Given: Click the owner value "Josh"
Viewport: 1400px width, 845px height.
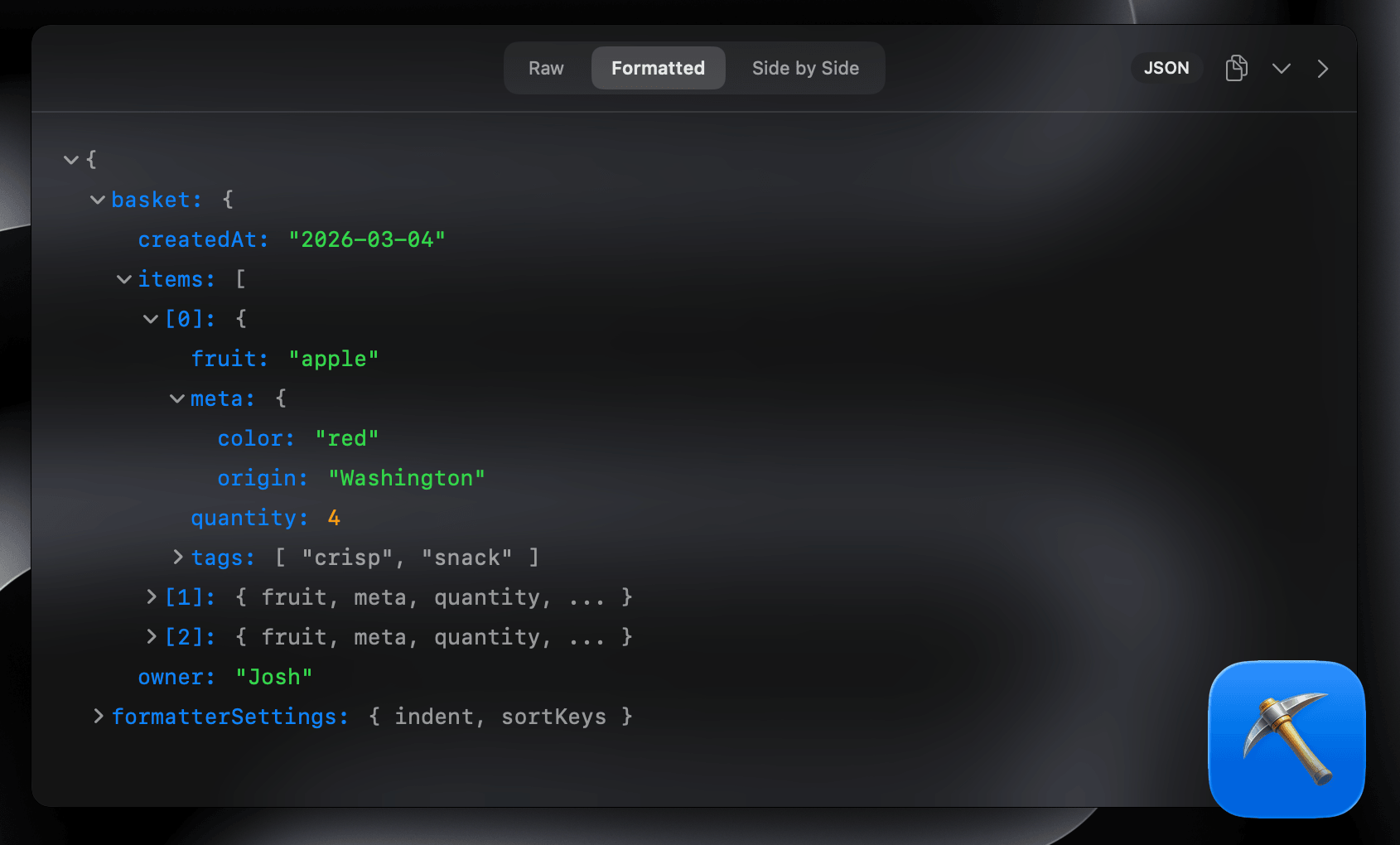Looking at the screenshot, I should click(274, 676).
